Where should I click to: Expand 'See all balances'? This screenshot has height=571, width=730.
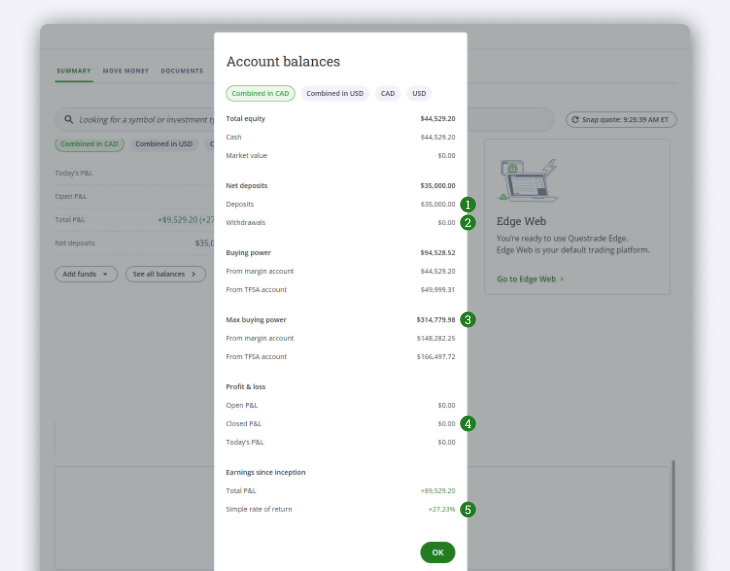(x=165, y=274)
